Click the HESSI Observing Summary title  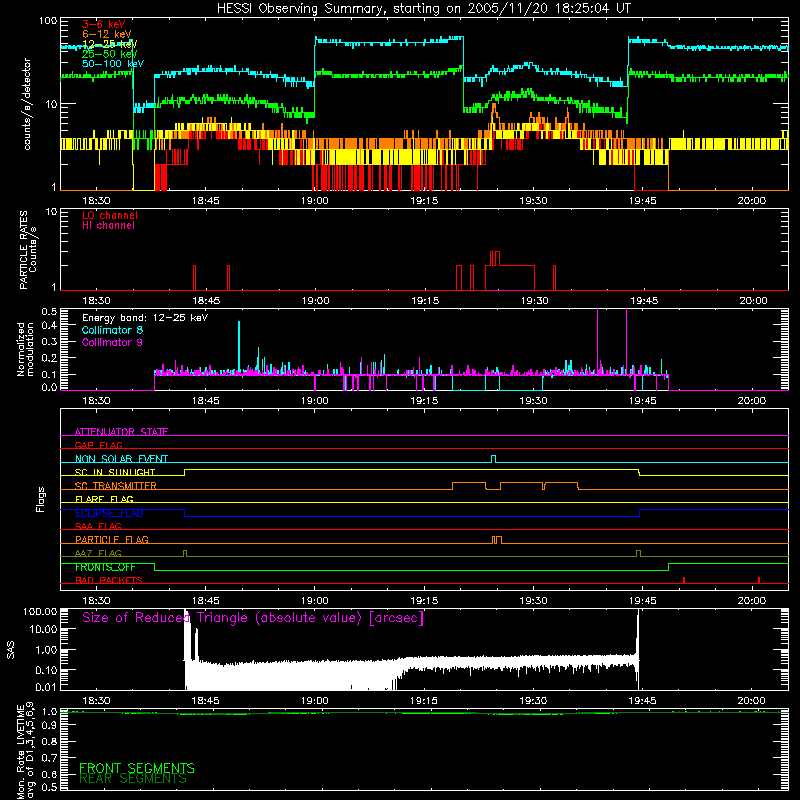tap(423, 8)
